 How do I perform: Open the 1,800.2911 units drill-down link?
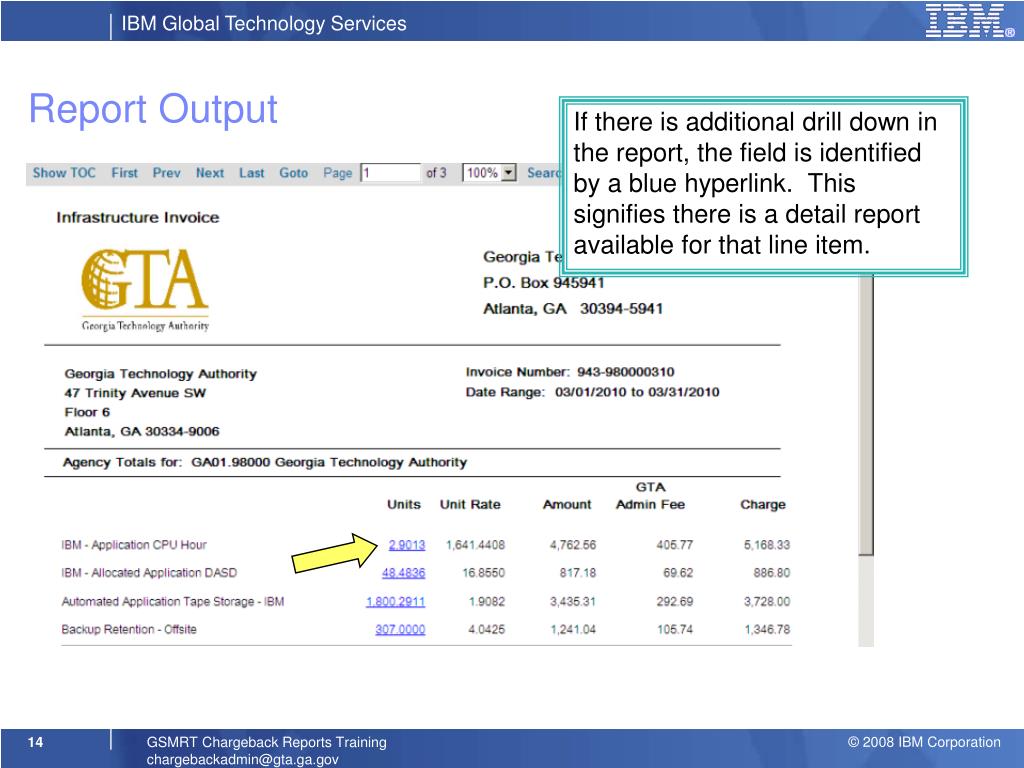tap(395, 601)
